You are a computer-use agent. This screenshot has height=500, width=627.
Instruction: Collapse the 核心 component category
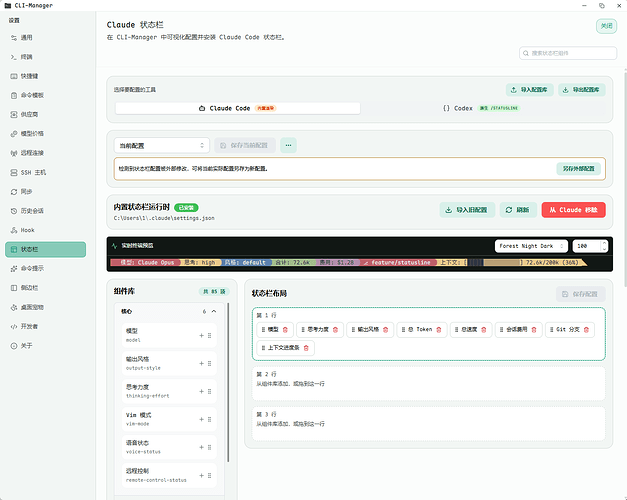[x=214, y=311]
